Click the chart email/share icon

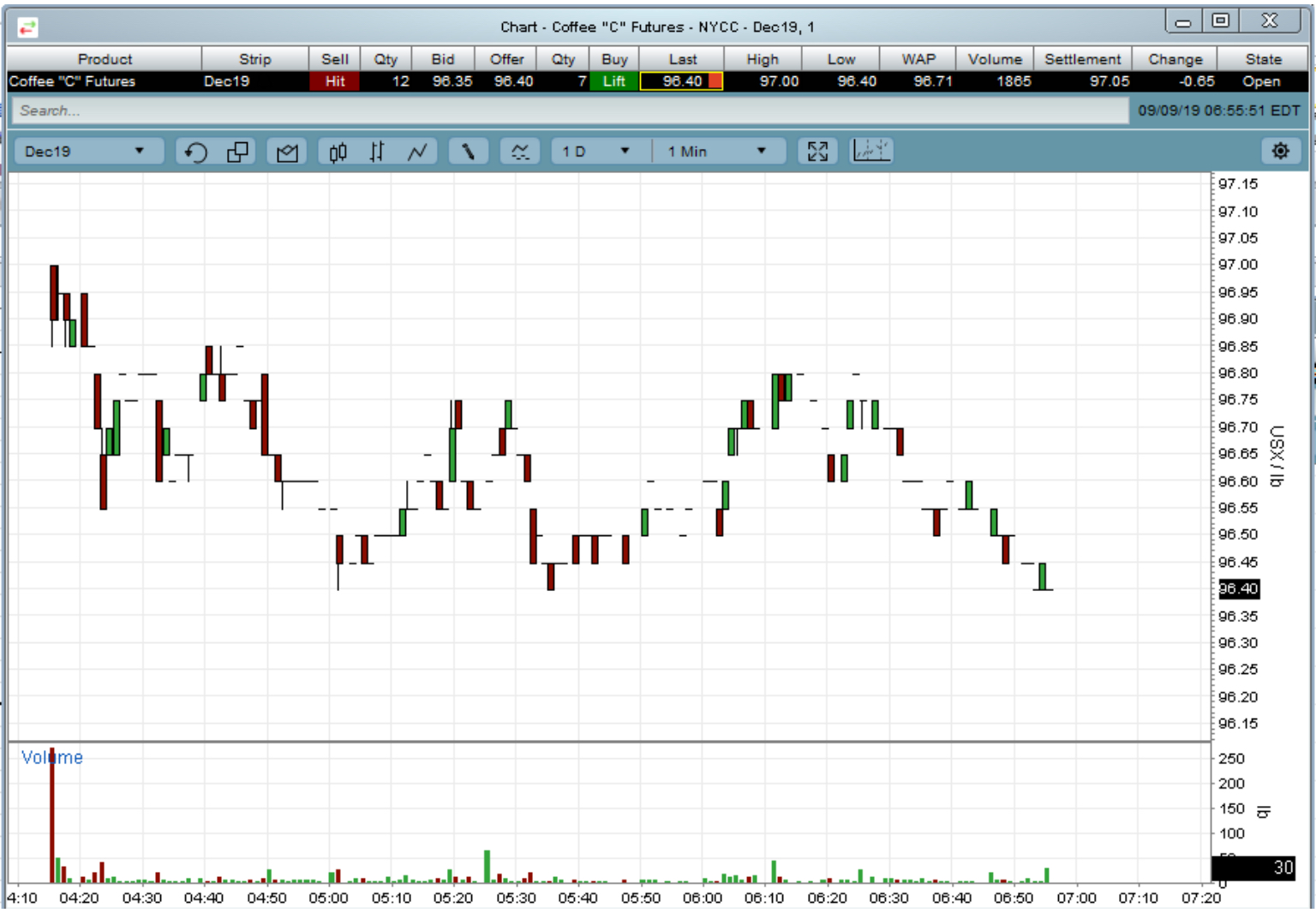point(287,152)
